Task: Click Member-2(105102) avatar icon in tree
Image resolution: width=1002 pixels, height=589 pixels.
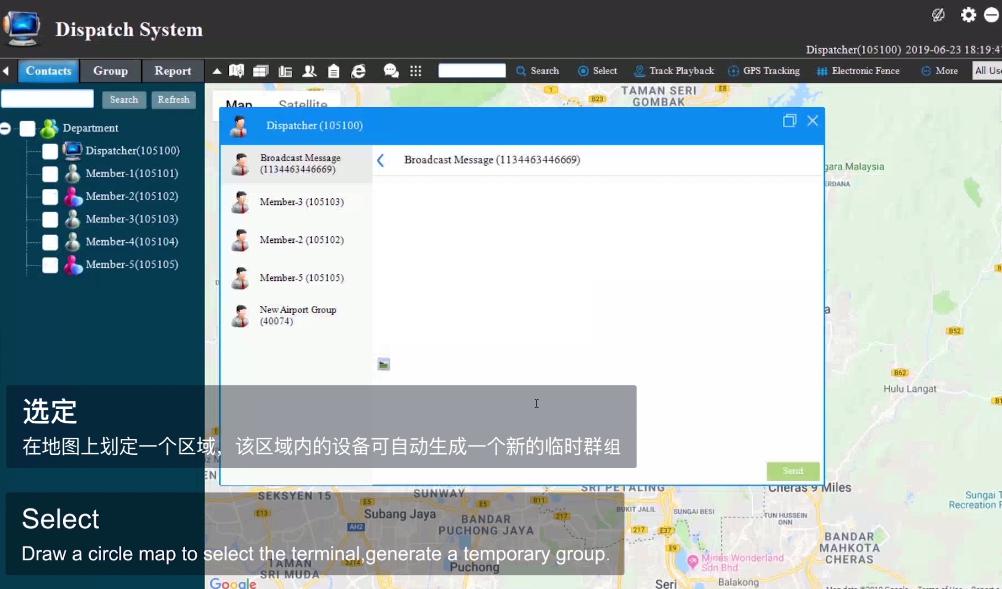Action: pos(73,197)
